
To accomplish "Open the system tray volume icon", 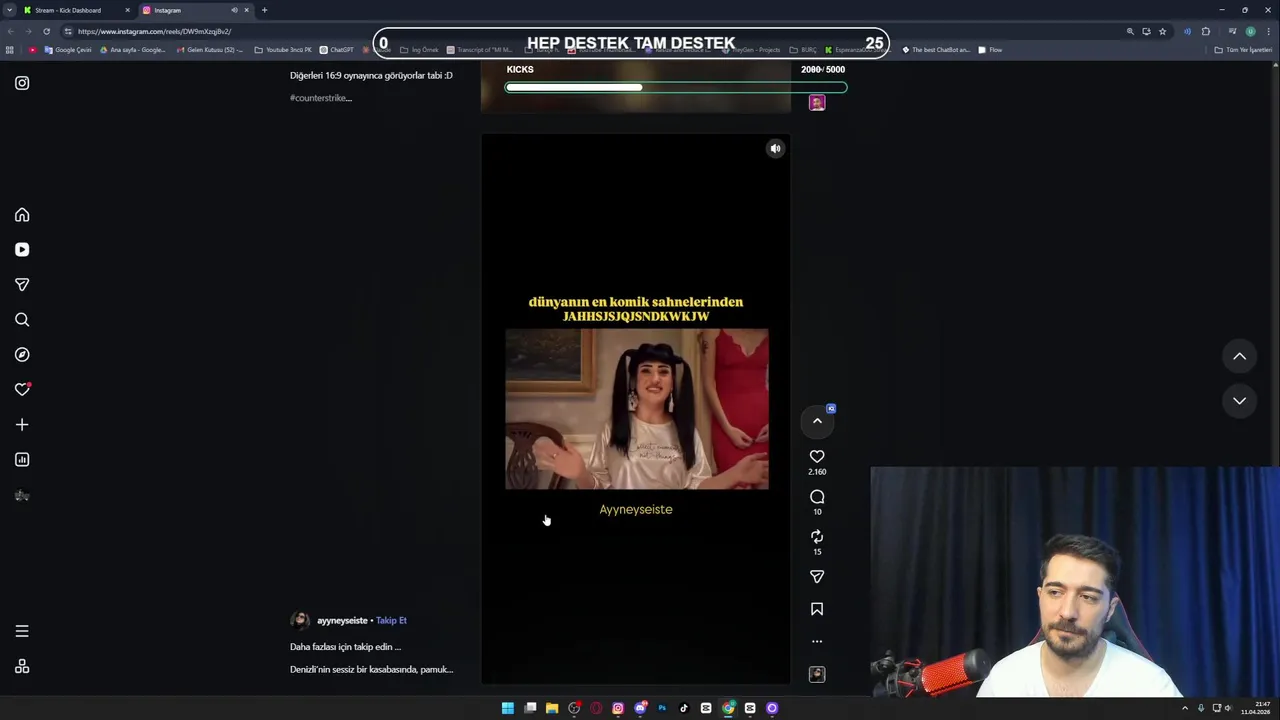I will pyautogui.click(x=1228, y=708).
